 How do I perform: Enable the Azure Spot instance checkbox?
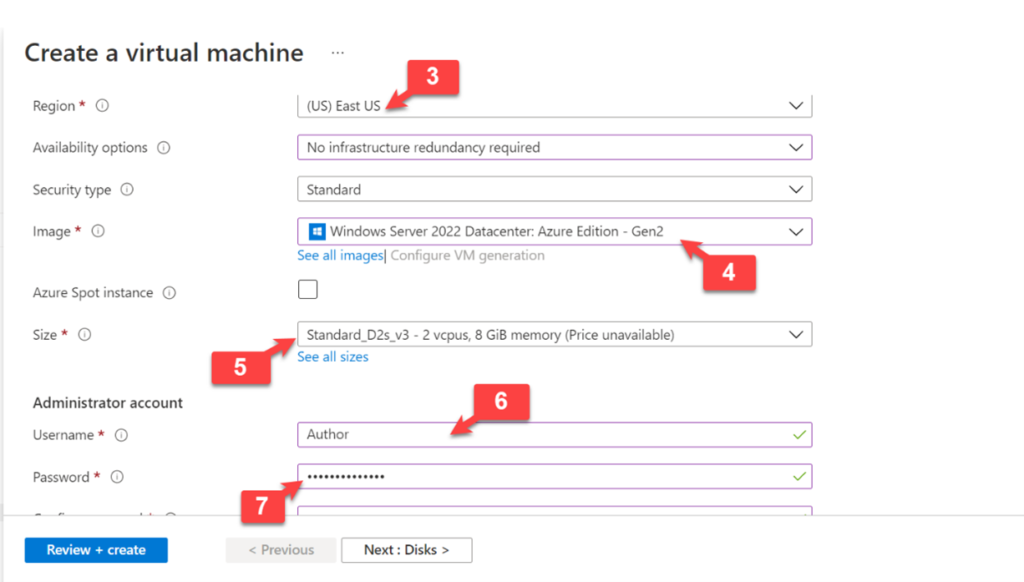pos(308,289)
